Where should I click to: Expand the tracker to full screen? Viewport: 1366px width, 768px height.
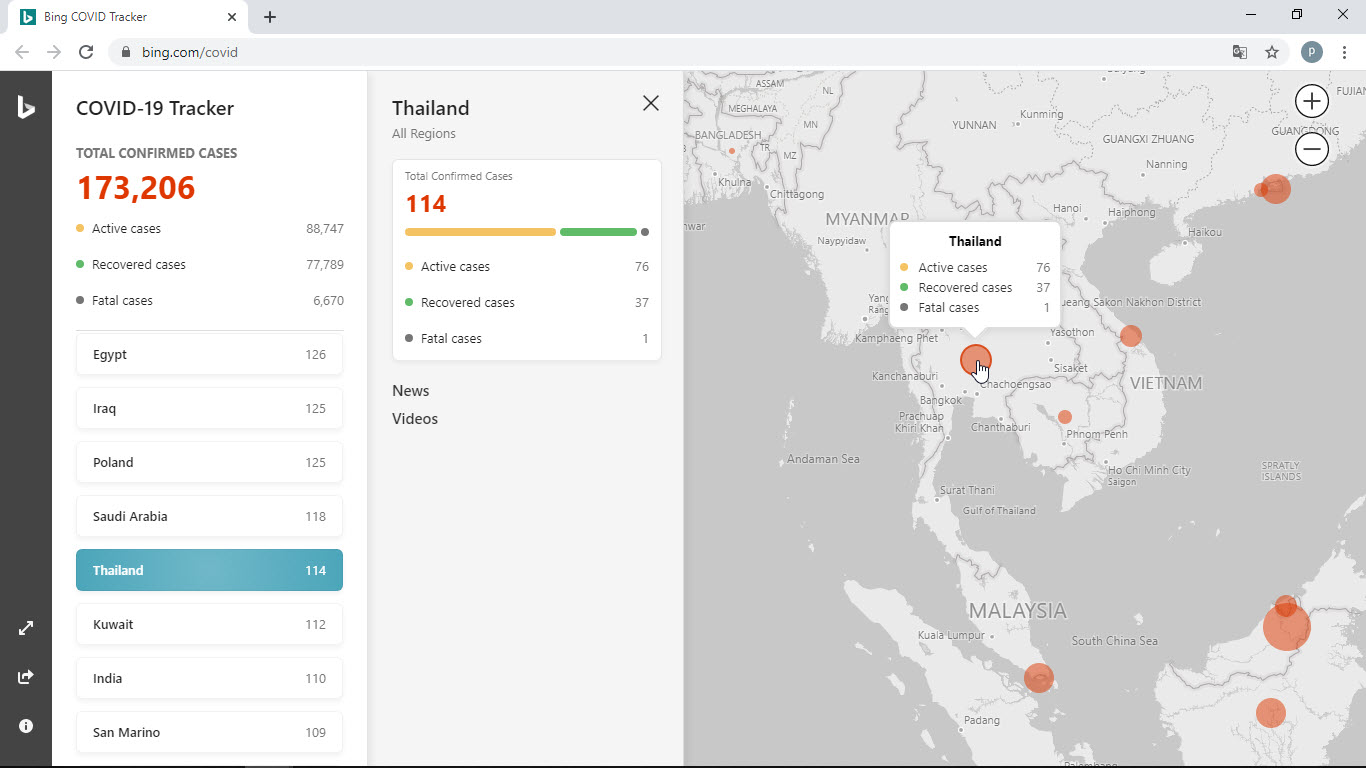pos(26,628)
